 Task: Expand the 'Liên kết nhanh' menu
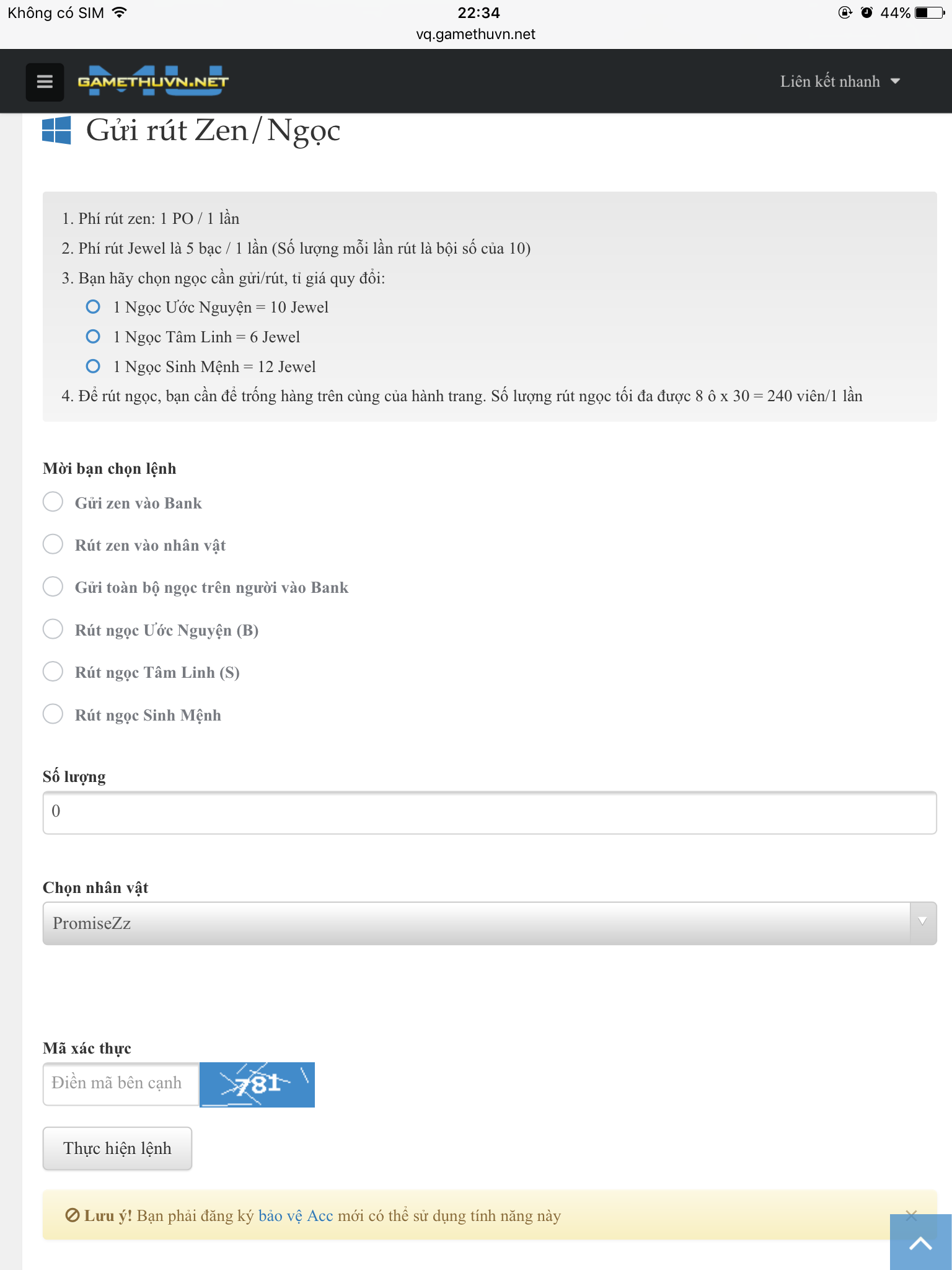pos(839,81)
